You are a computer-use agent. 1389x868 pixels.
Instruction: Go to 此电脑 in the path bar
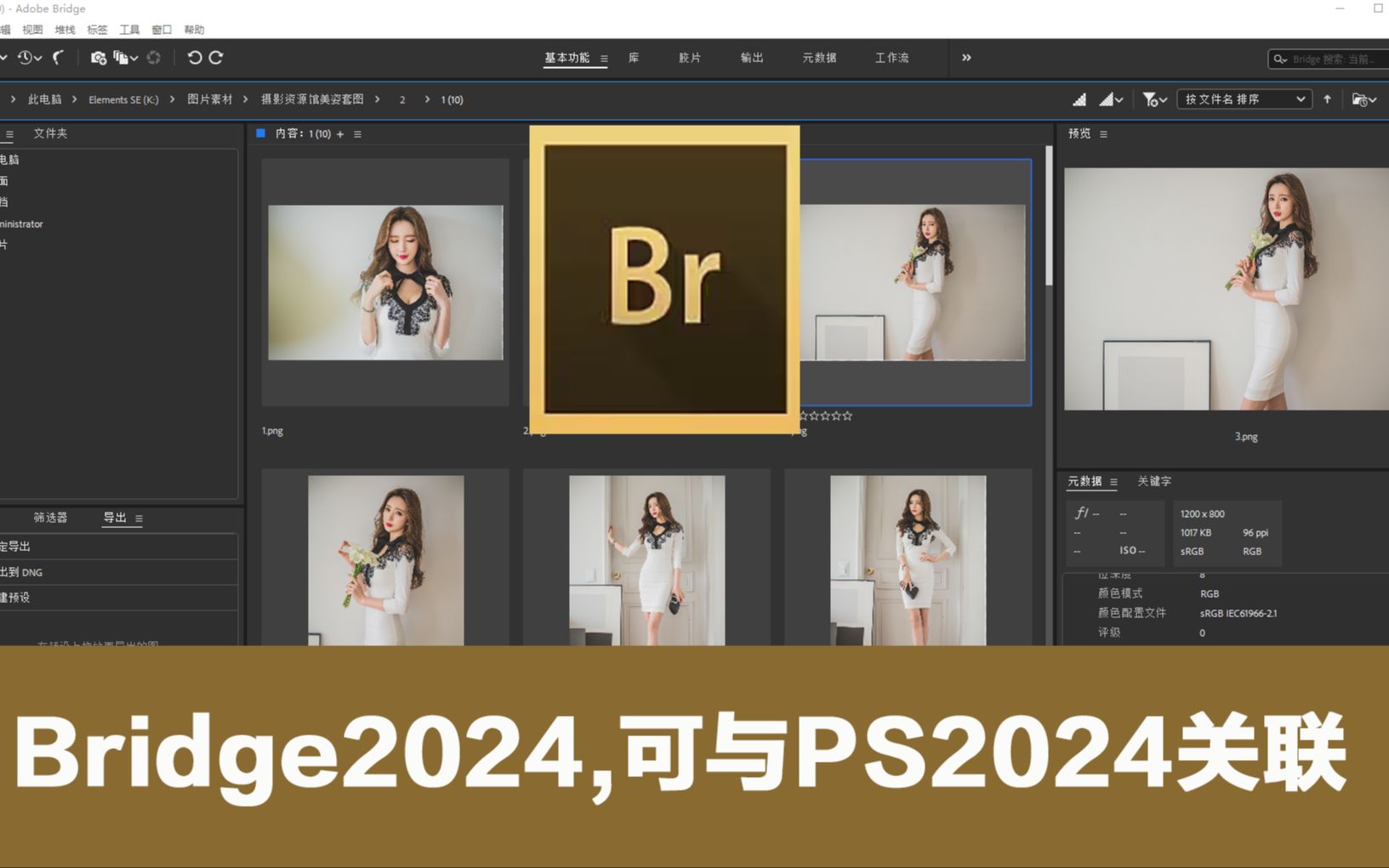pos(44,99)
